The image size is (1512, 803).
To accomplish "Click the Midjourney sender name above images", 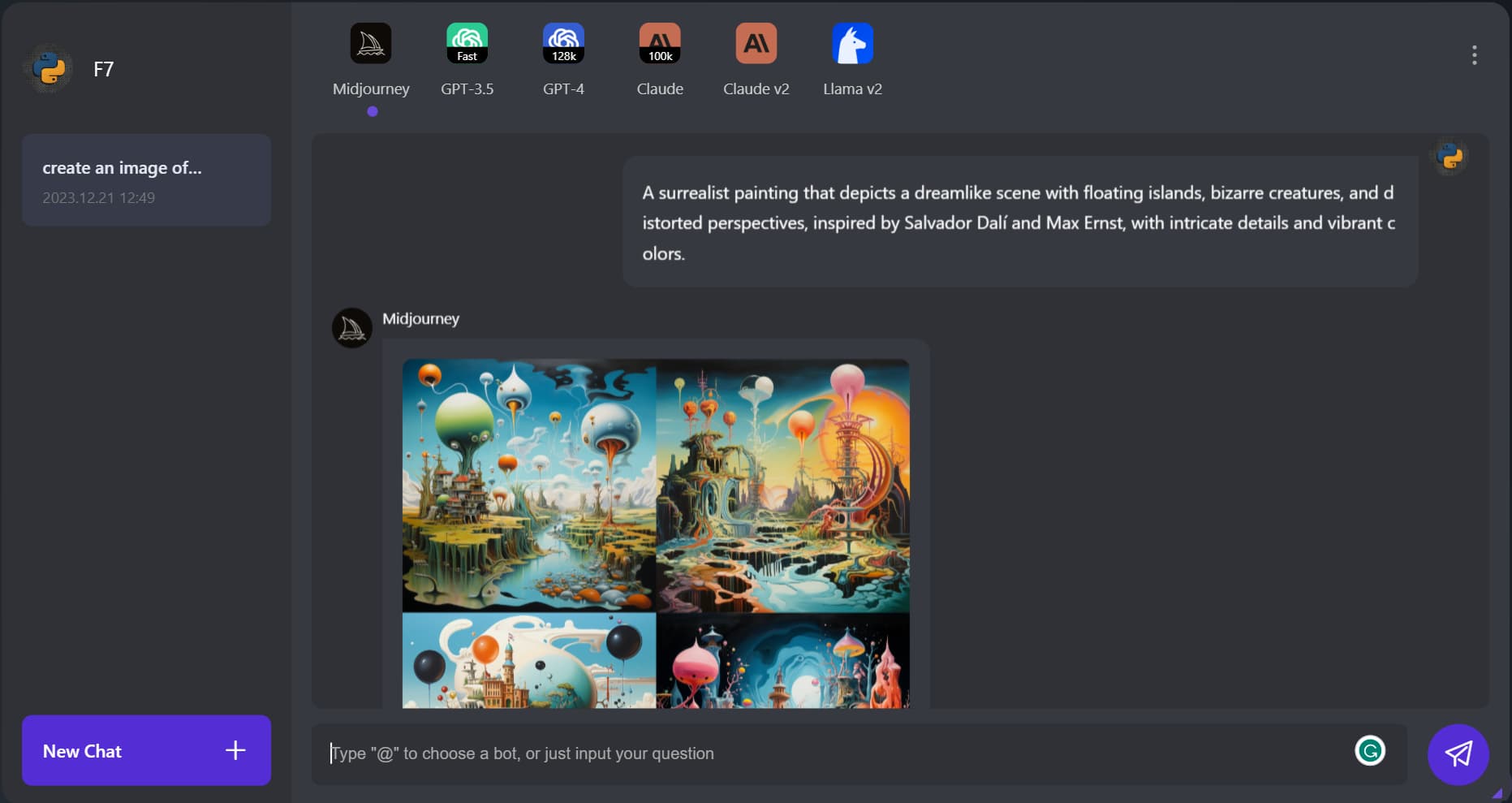I will [x=420, y=318].
